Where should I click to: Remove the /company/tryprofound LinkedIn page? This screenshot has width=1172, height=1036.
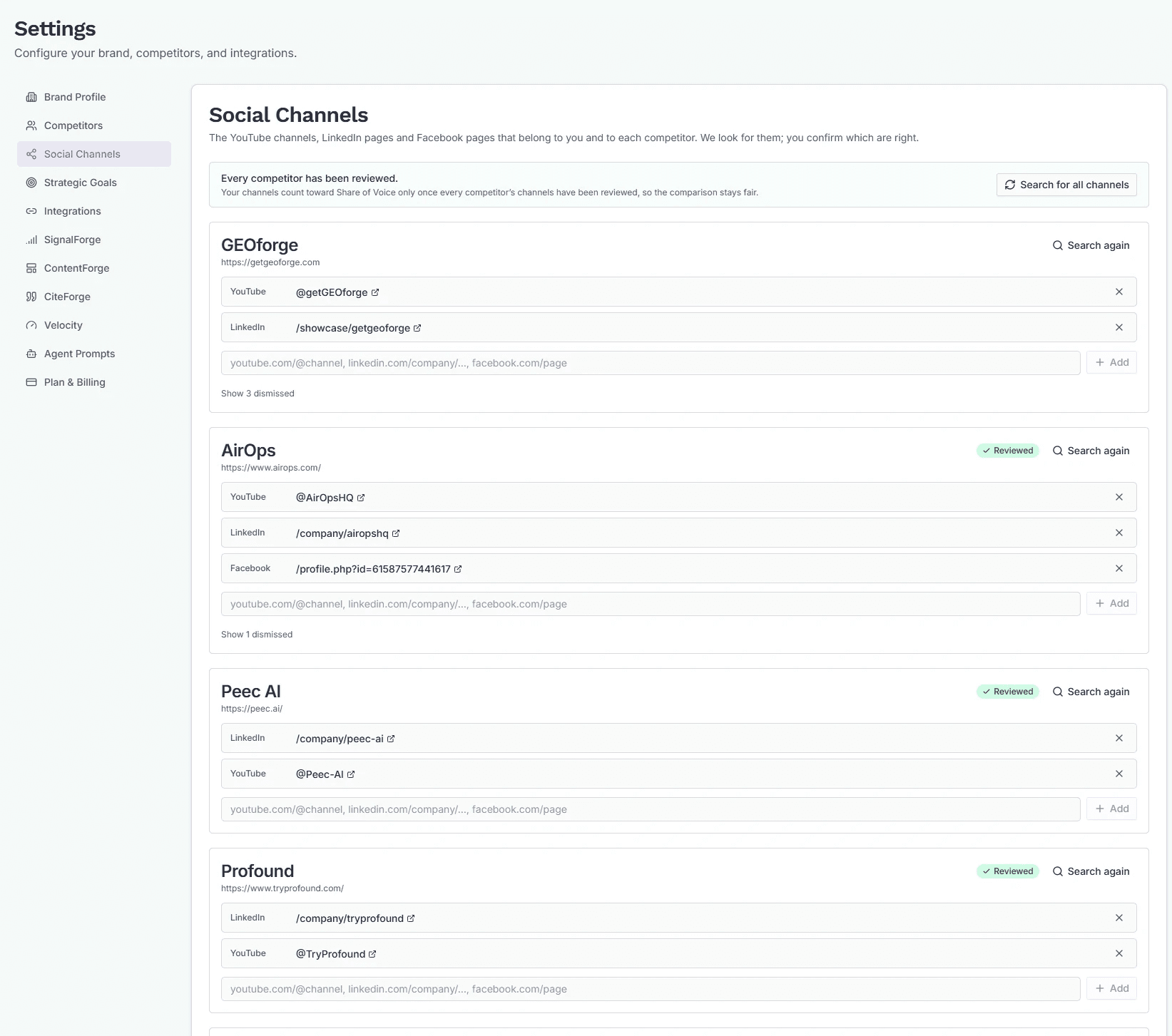(1119, 918)
